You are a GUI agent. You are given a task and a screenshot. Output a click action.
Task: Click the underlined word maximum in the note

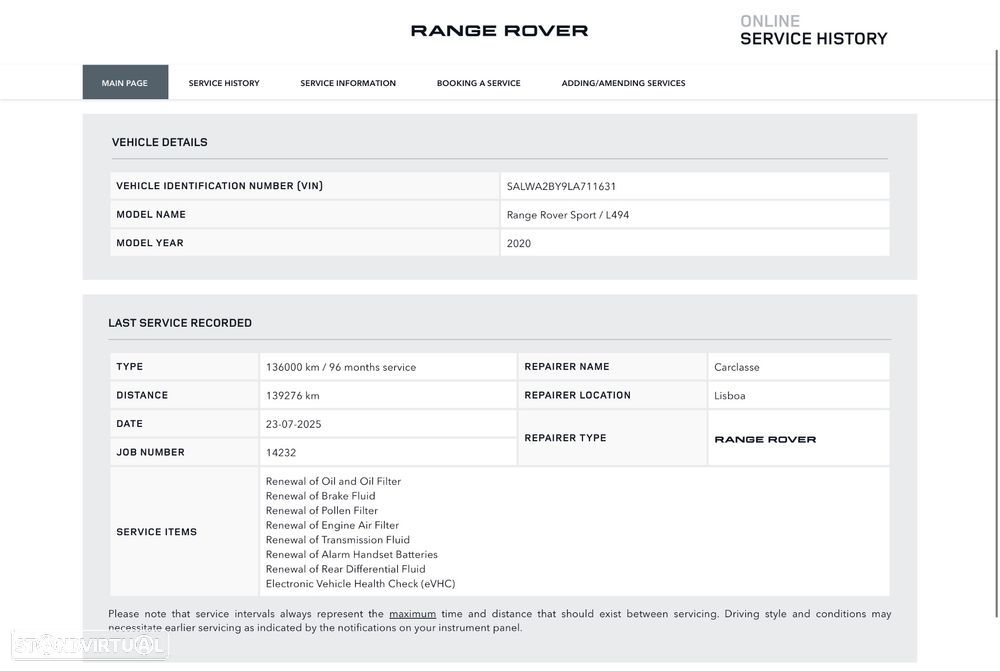413,614
